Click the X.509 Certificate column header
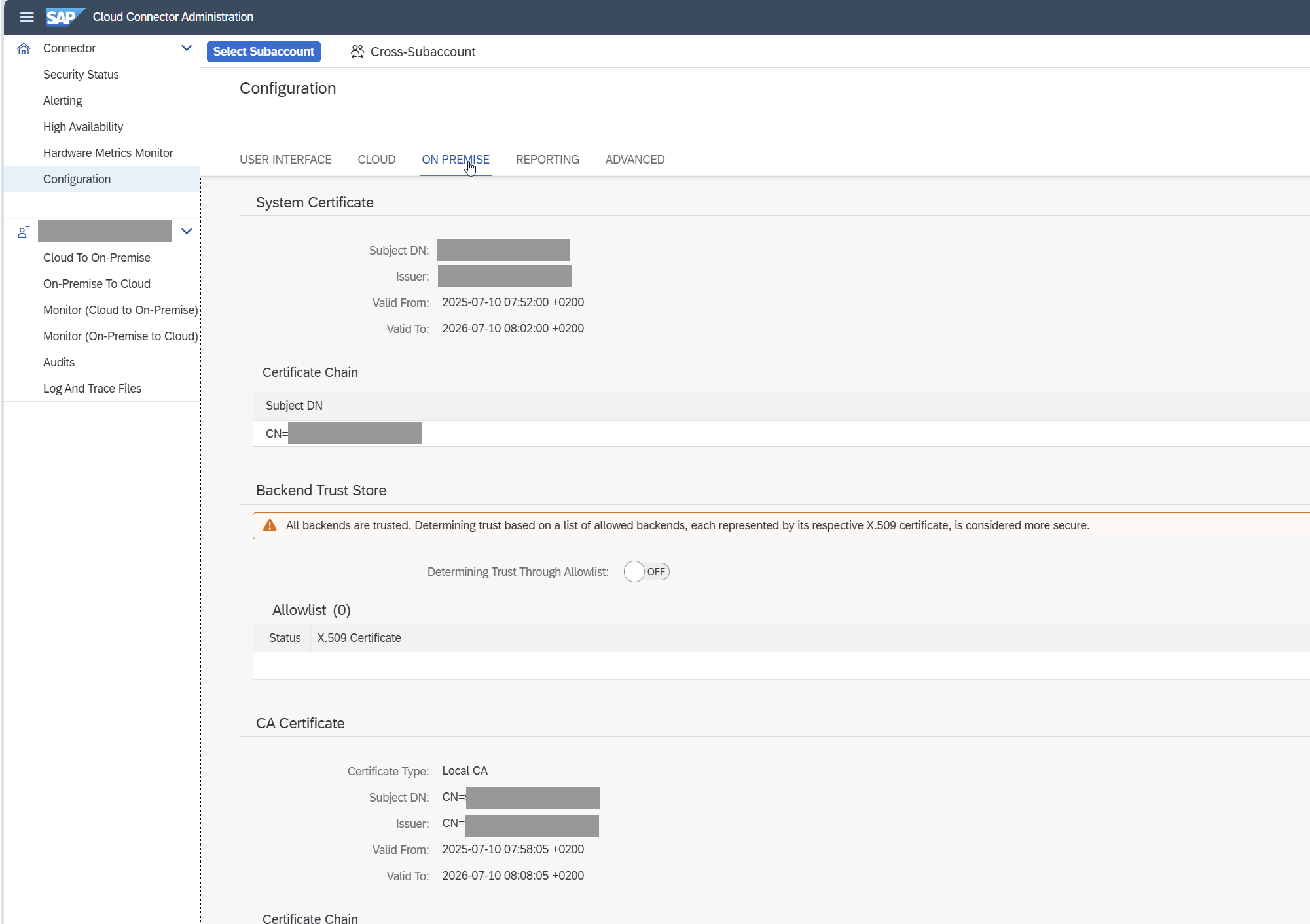The width and height of the screenshot is (1310, 924). 359,638
